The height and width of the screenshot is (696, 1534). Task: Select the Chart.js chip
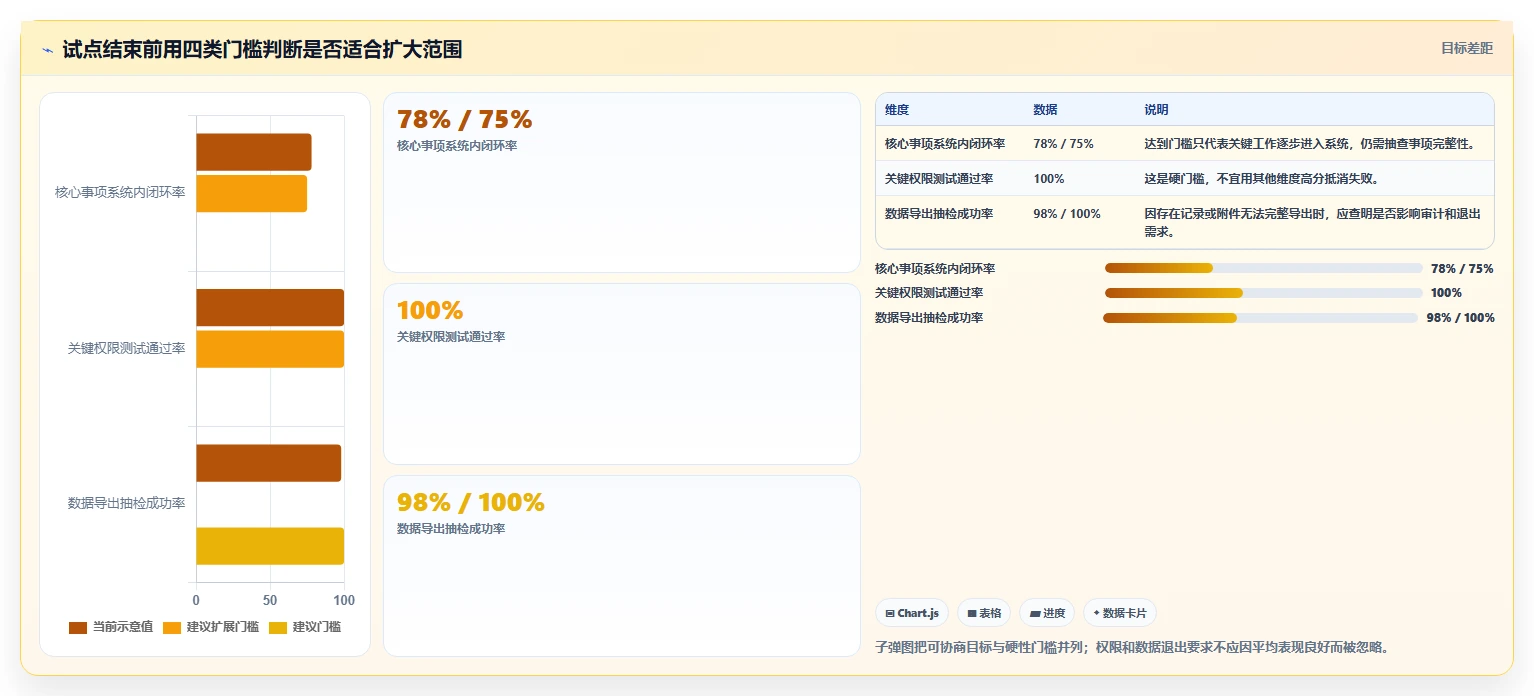[912, 613]
